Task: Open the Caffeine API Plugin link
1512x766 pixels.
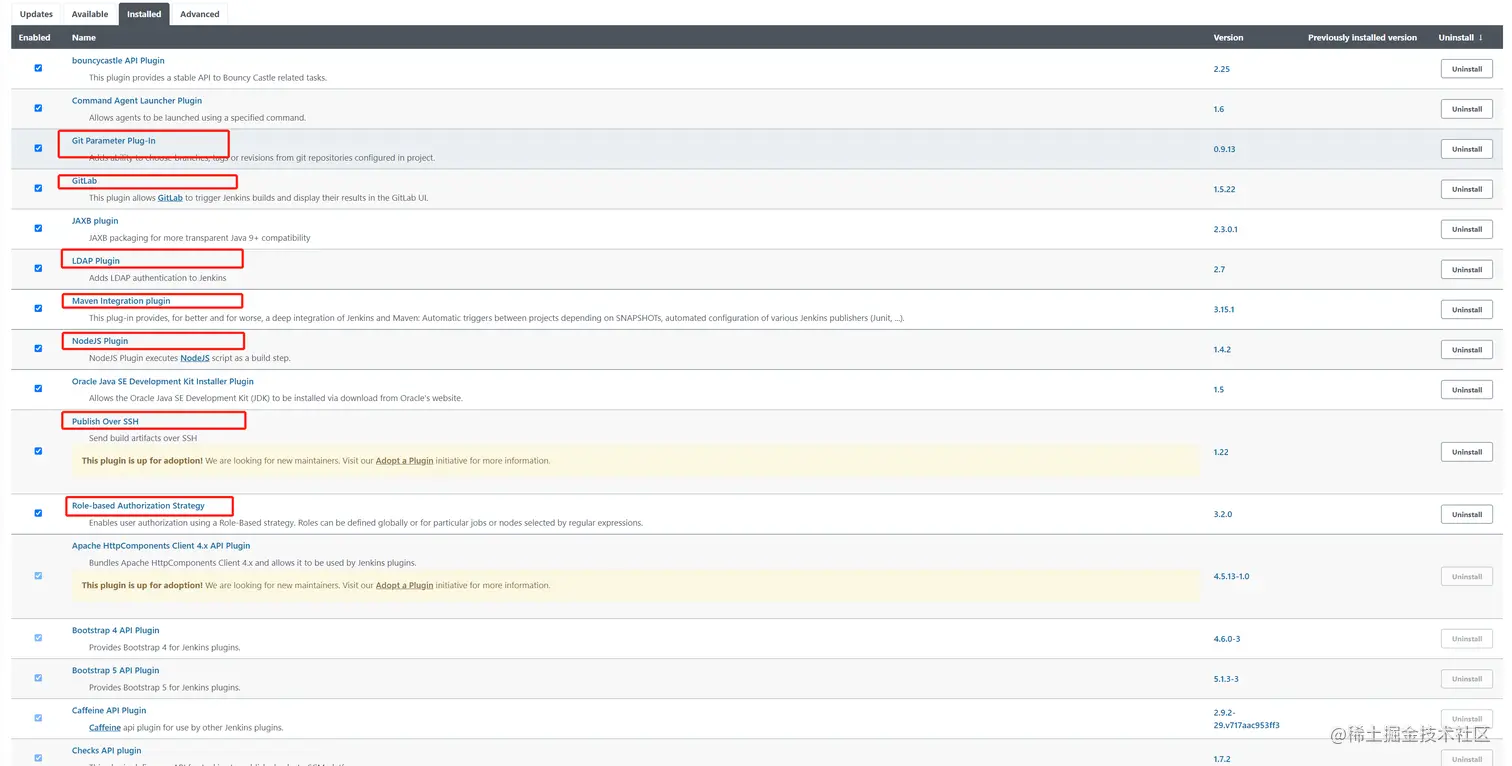Action: click(x=109, y=710)
